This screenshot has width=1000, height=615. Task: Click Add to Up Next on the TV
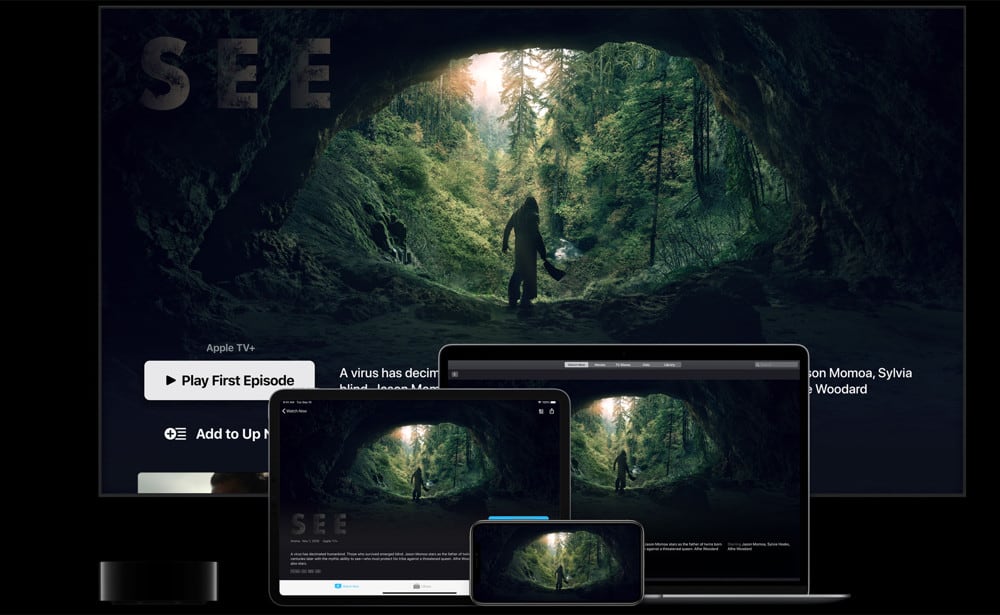(x=216, y=434)
